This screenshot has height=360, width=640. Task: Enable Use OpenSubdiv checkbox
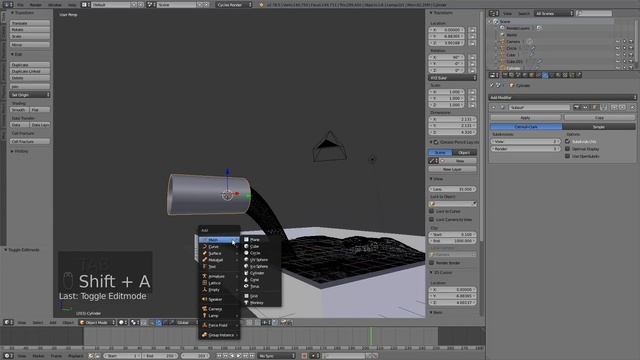567,156
